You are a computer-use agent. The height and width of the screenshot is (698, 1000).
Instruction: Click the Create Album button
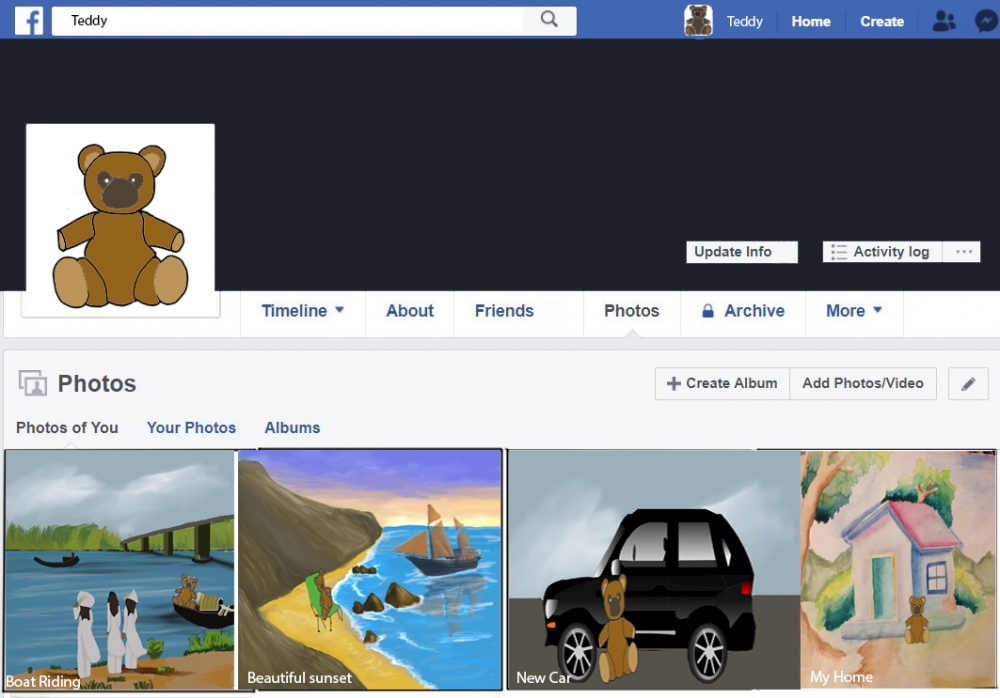coord(722,383)
